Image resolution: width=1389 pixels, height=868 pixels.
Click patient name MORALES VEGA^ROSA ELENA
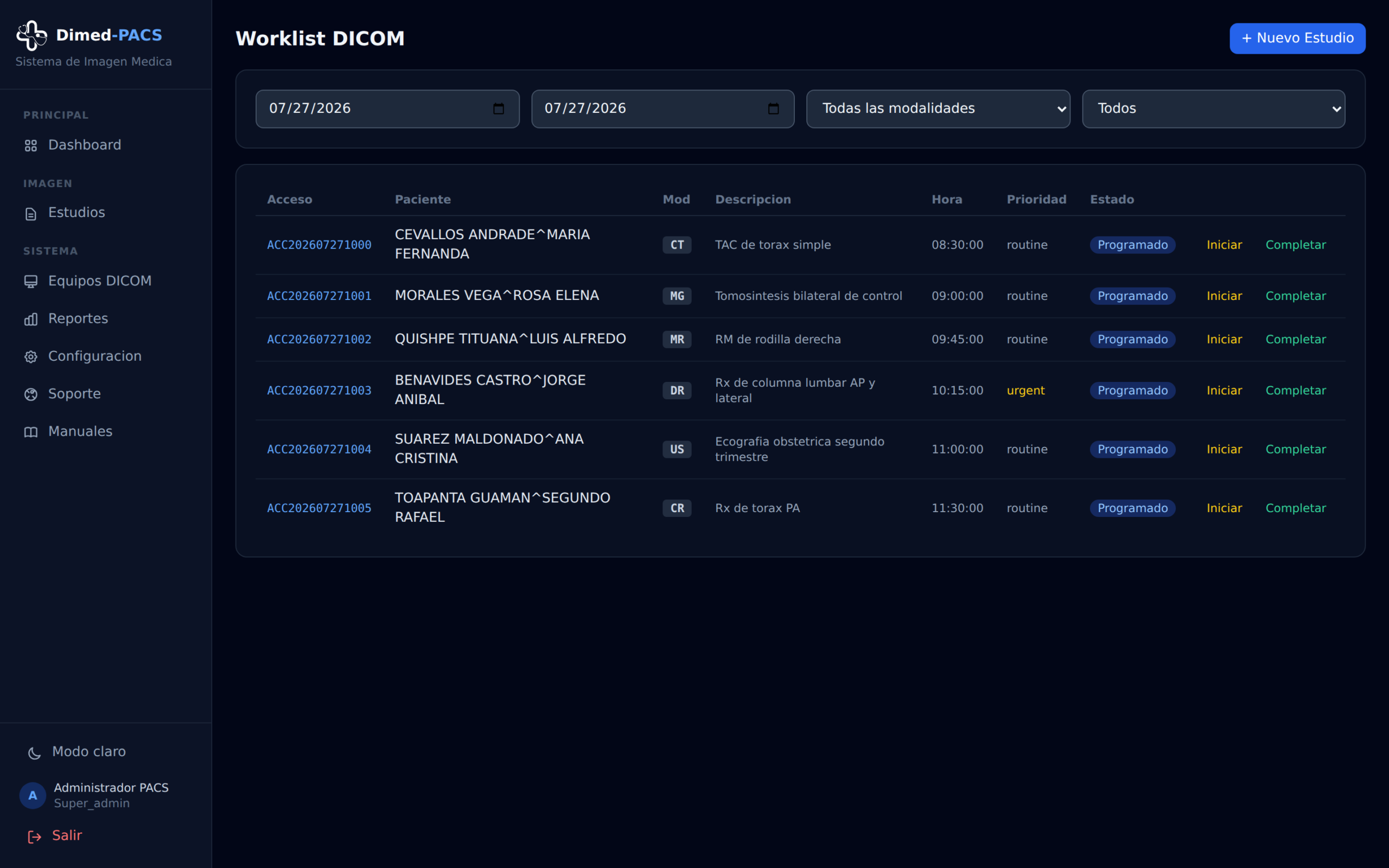pos(496,296)
